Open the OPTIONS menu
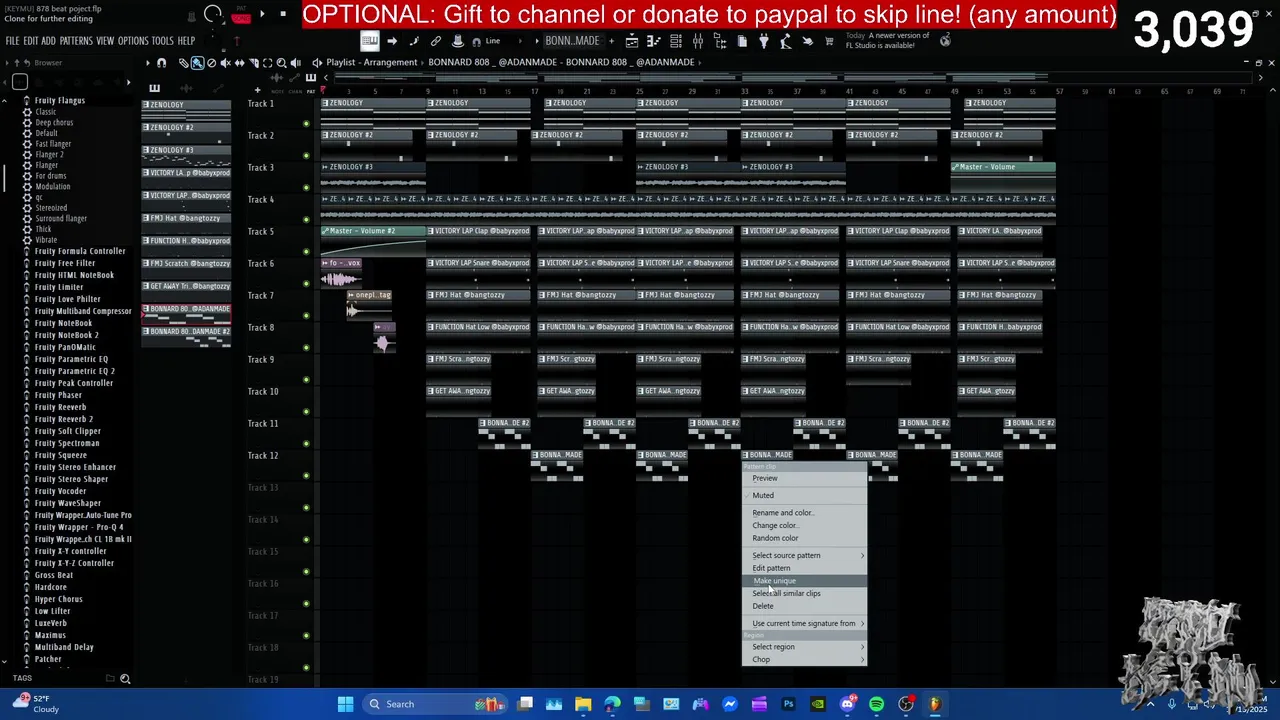Viewport: 1280px width, 720px height. [x=133, y=41]
